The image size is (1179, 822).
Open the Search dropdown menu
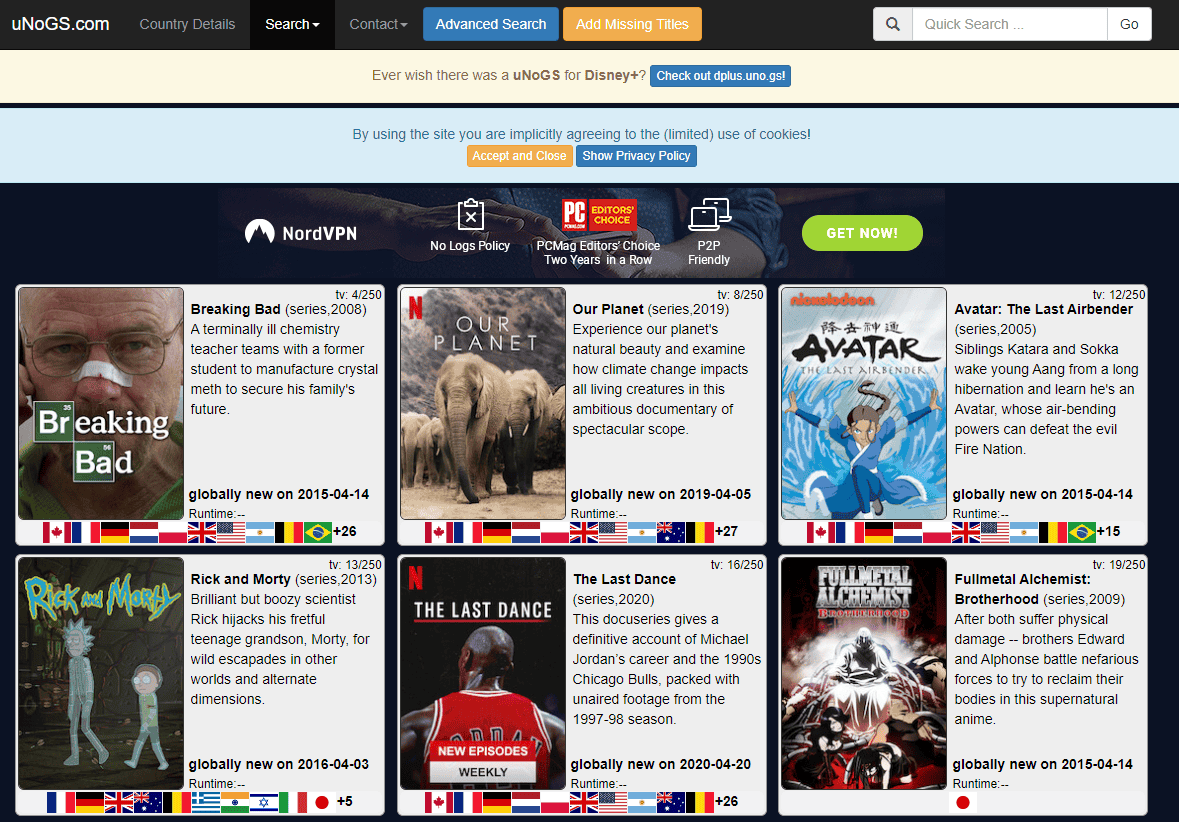coord(292,24)
